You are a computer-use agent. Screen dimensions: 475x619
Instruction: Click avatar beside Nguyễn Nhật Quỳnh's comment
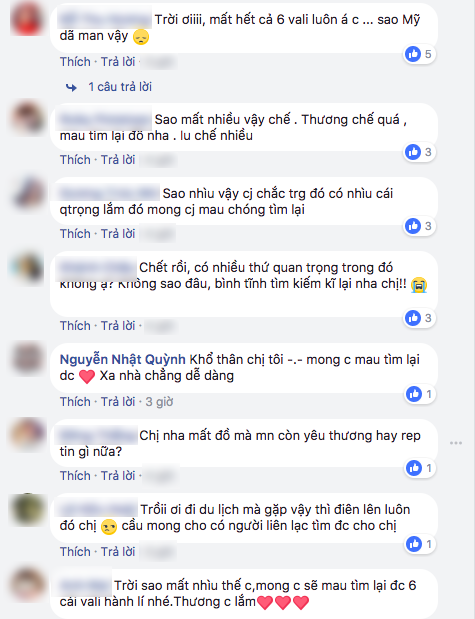point(27,359)
